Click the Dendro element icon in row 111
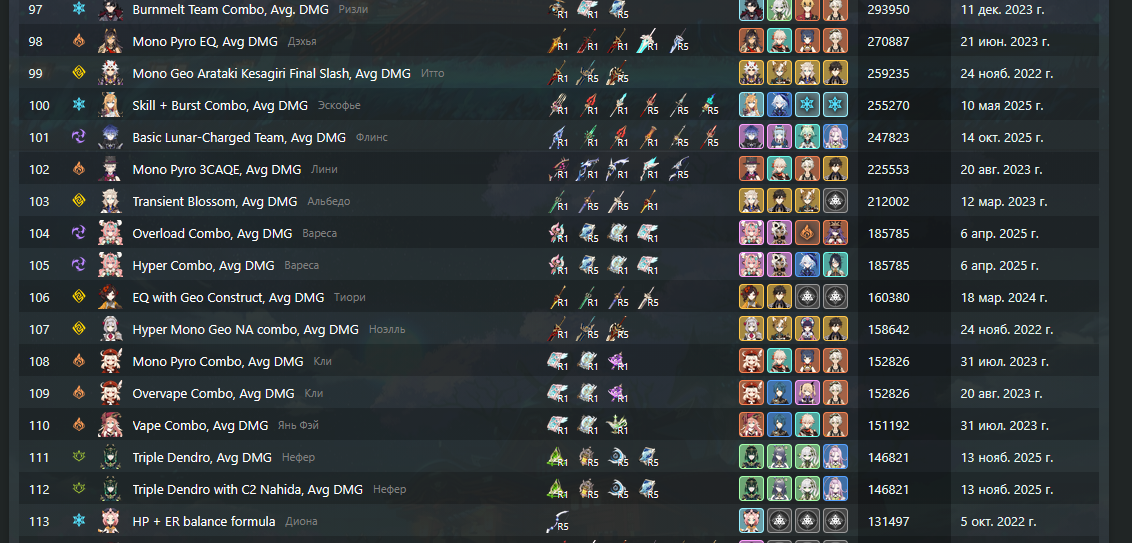This screenshot has width=1132, height=543. (x=79, y=457)
